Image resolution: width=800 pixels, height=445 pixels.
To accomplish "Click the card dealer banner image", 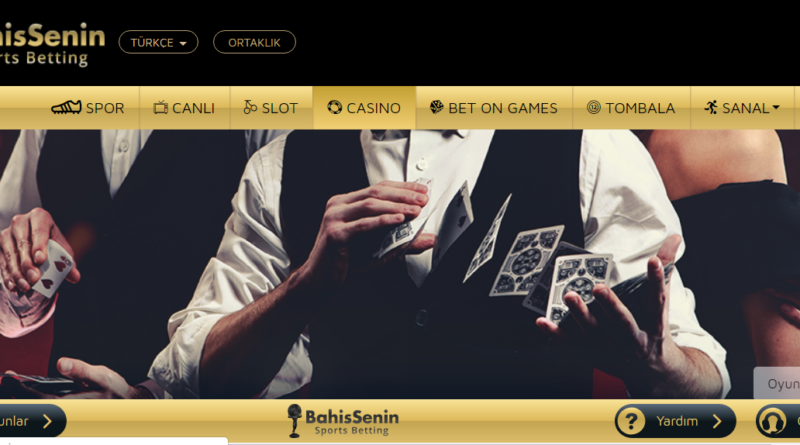I will (400, 264).
